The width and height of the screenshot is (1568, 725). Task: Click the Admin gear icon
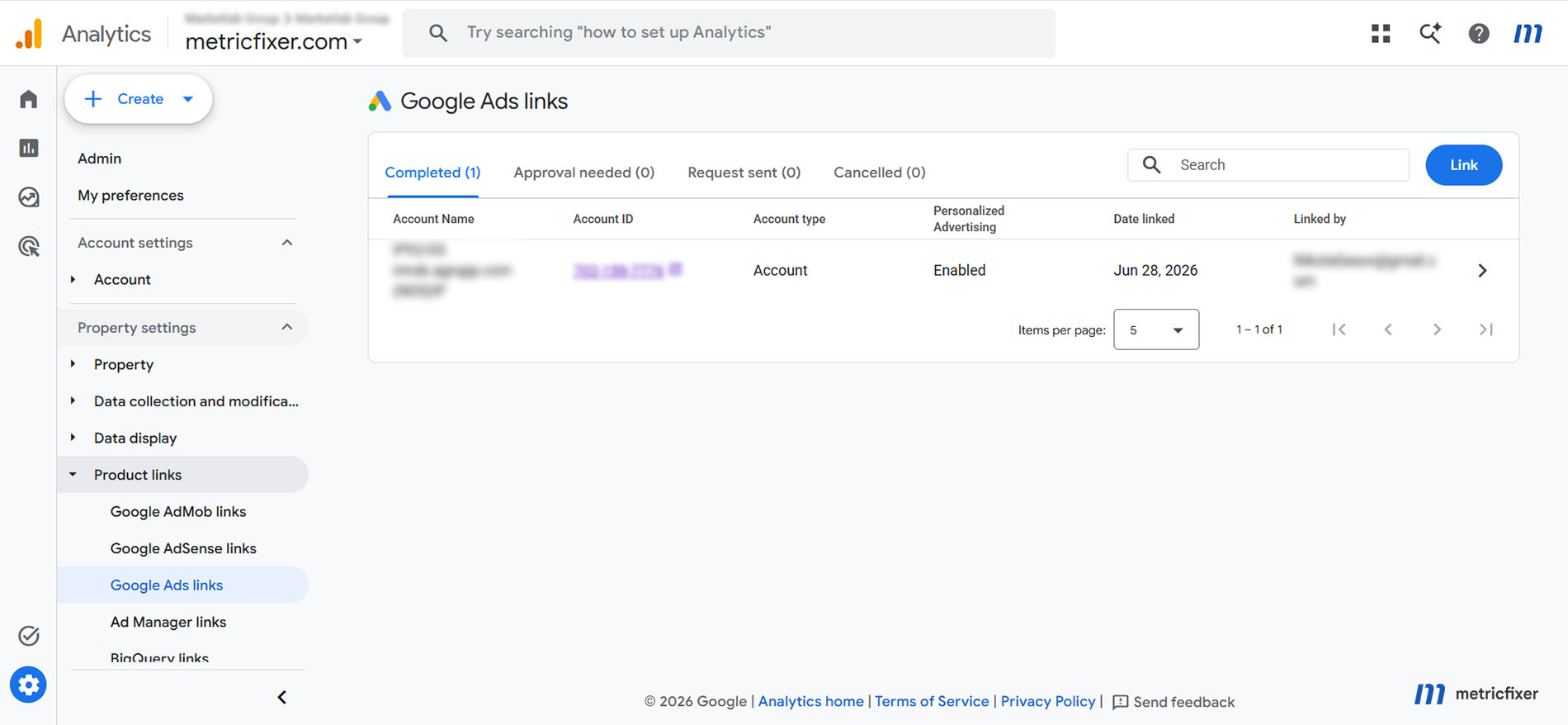tap(29, 685)
